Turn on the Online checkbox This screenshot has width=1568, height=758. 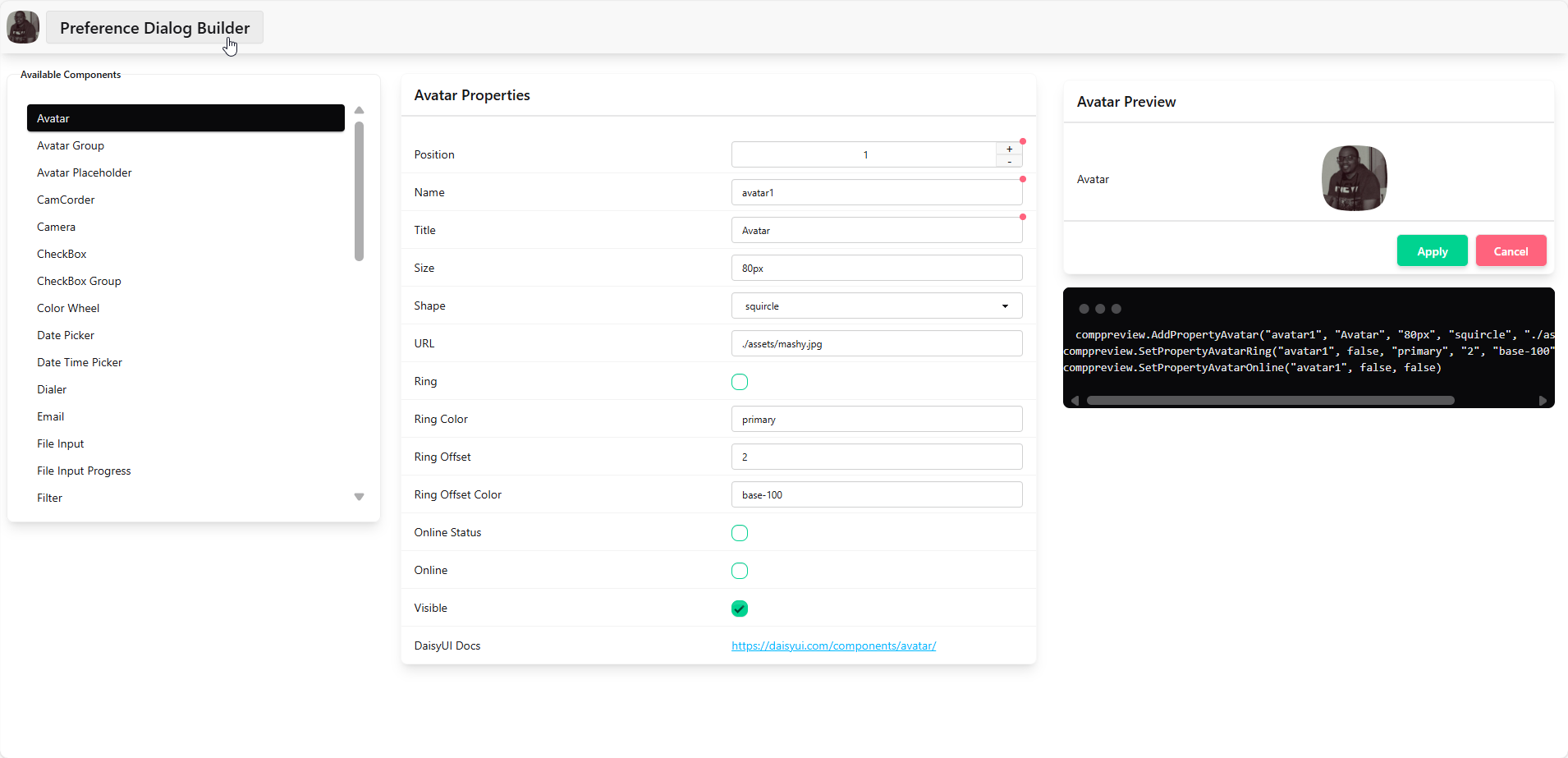[740, 571]
